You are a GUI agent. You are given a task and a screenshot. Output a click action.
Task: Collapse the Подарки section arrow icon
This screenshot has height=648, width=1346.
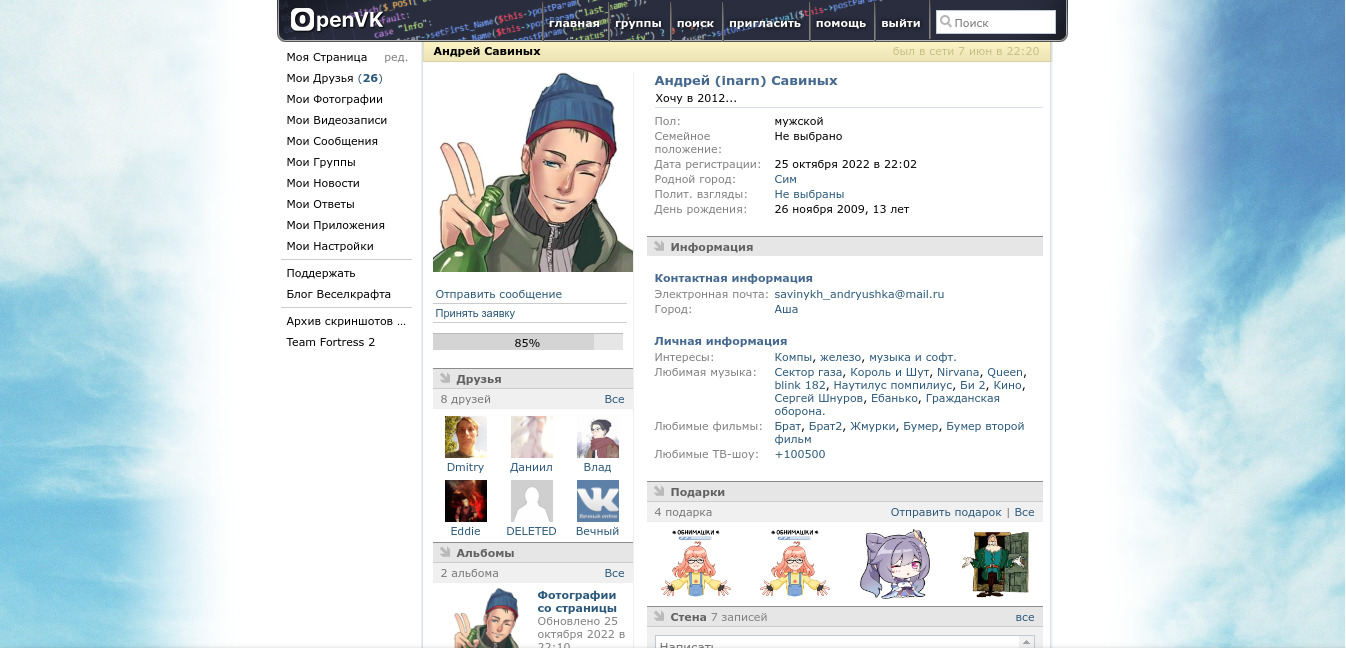tap(659, 492)
